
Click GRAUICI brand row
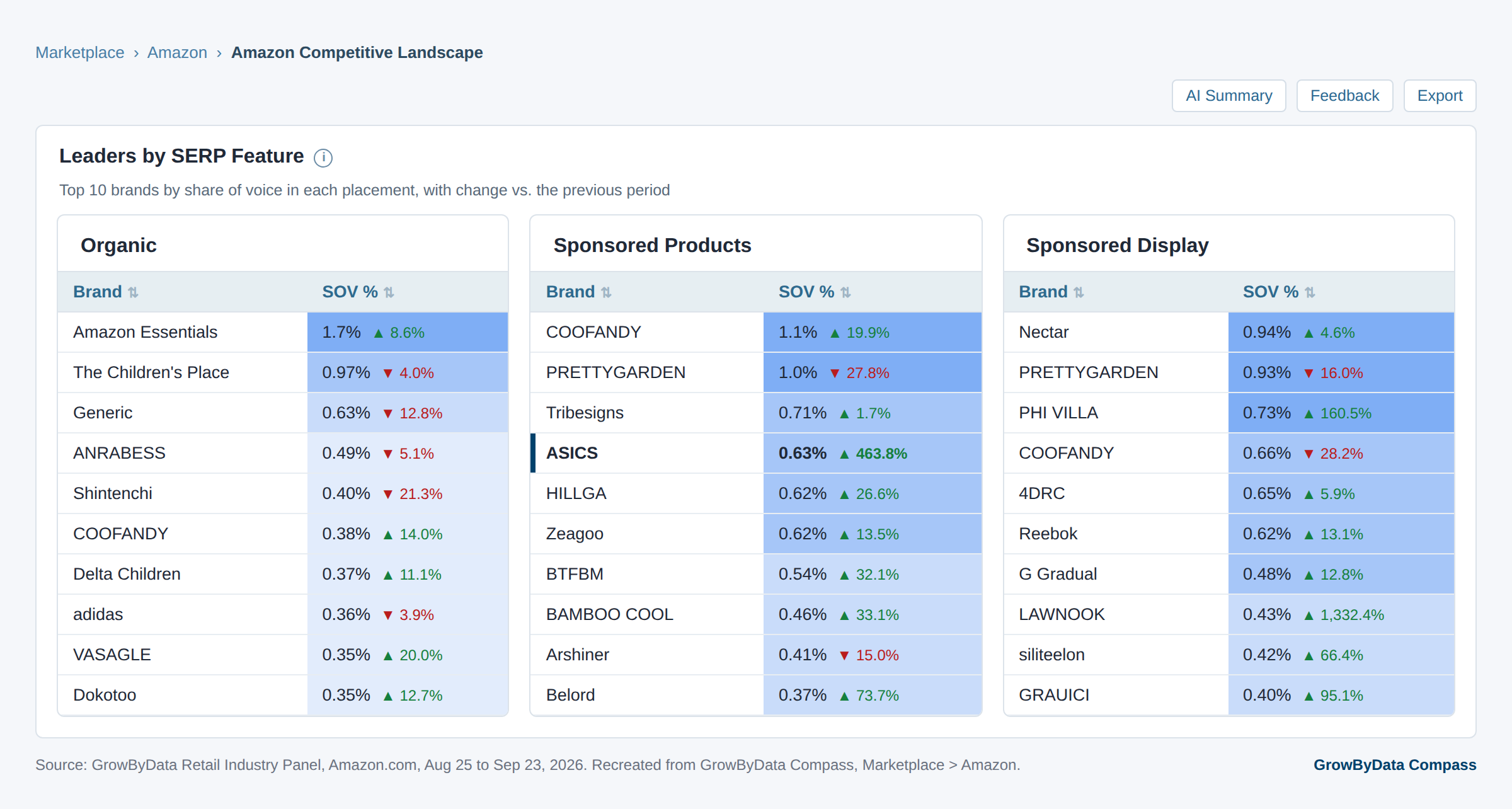pos(1229,695)
